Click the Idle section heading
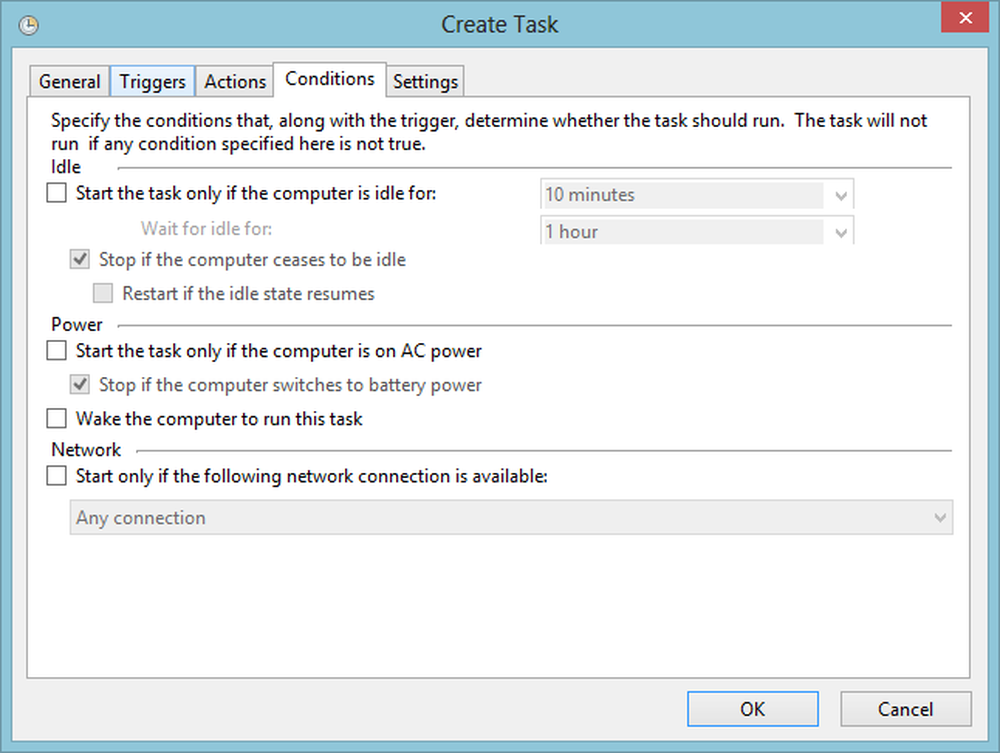Viewport: 1000px width, 753px height. pyautogui.click(x=66, y=167)
